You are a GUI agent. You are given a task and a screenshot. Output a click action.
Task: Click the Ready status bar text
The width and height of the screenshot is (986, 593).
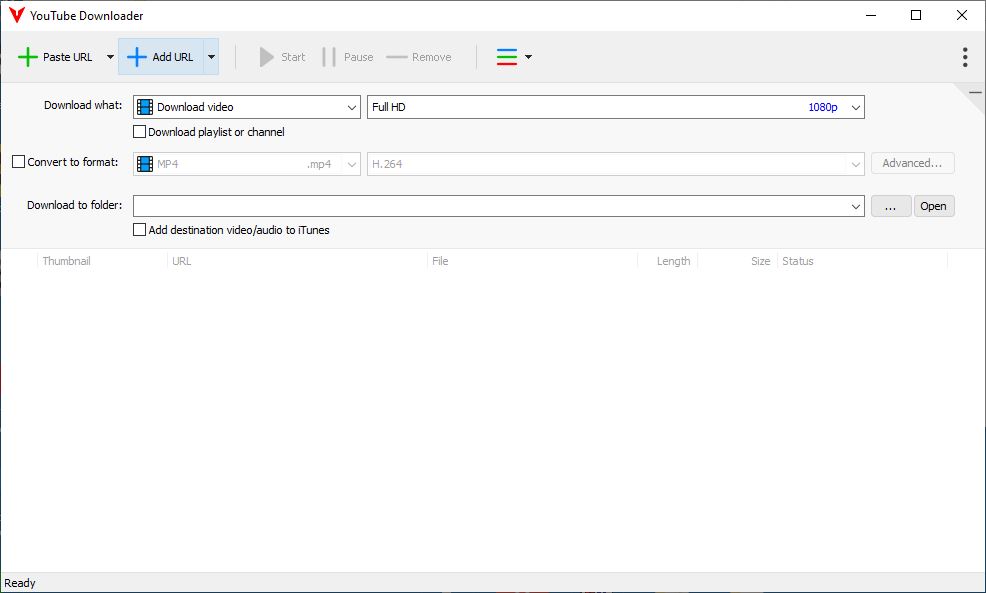(20, 583)
